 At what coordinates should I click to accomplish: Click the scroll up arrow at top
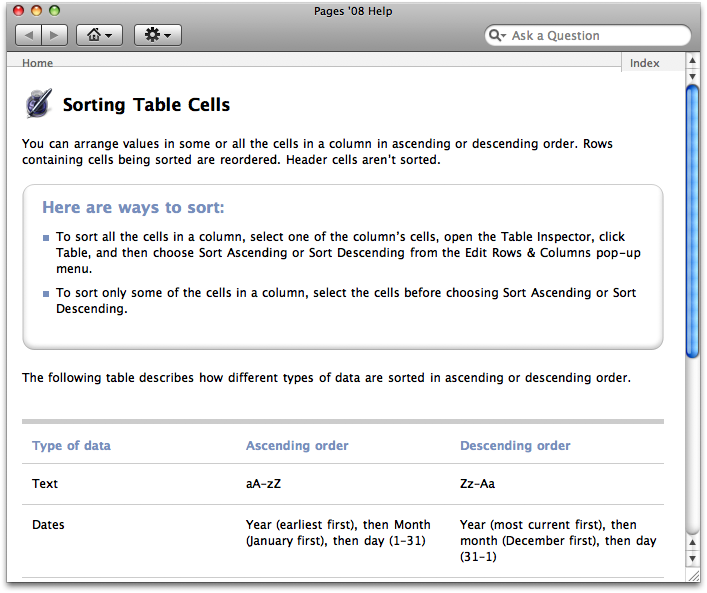tap(693, 60)
